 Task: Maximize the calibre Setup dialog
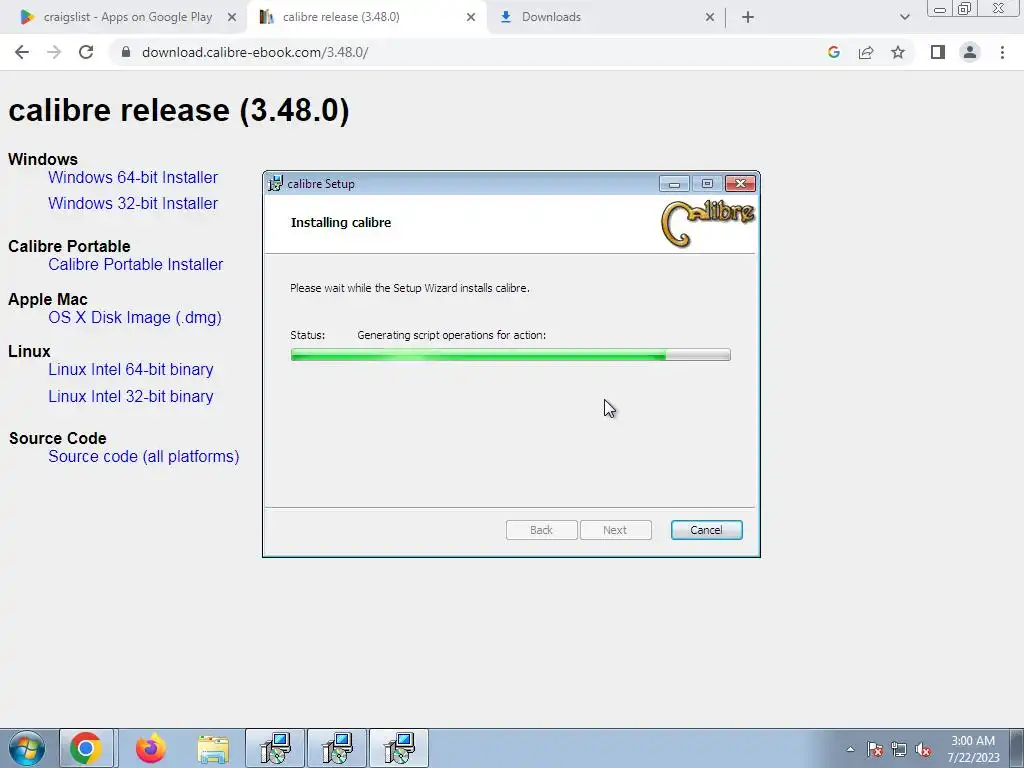pyautogui.click(x=707, y=184)
